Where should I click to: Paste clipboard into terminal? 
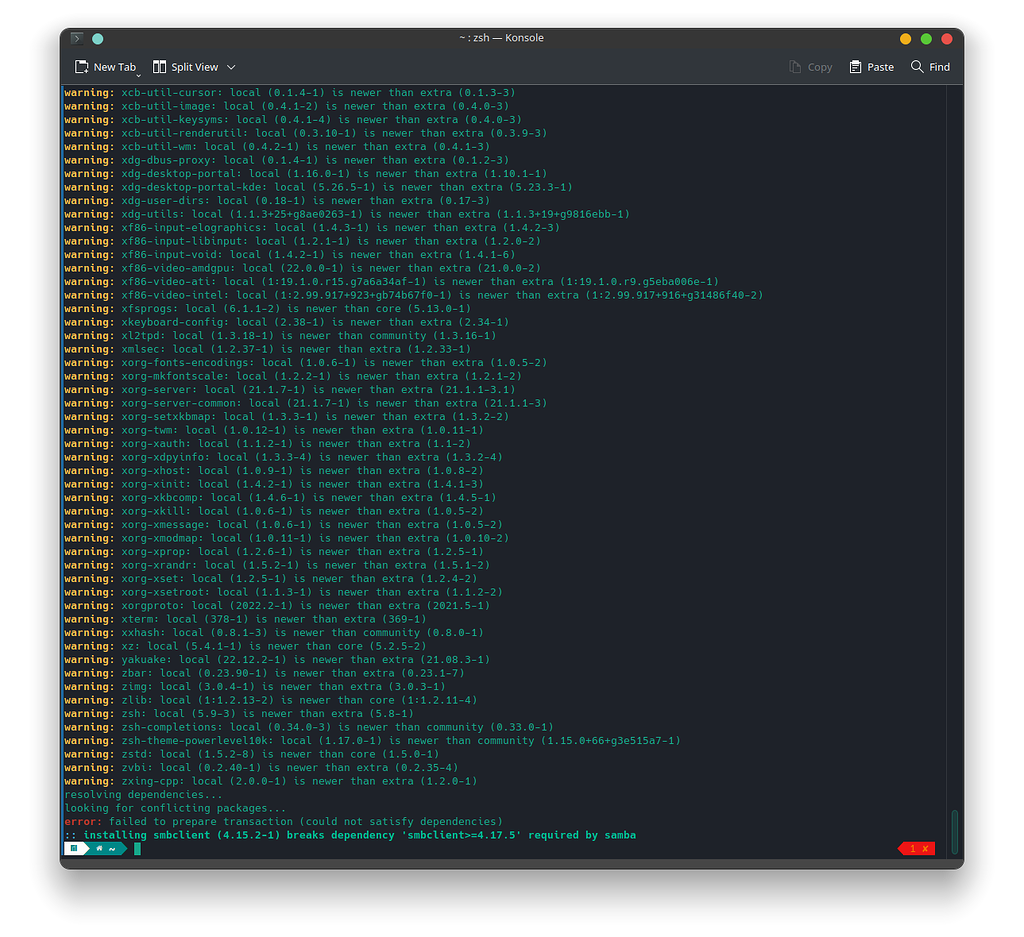871,67
